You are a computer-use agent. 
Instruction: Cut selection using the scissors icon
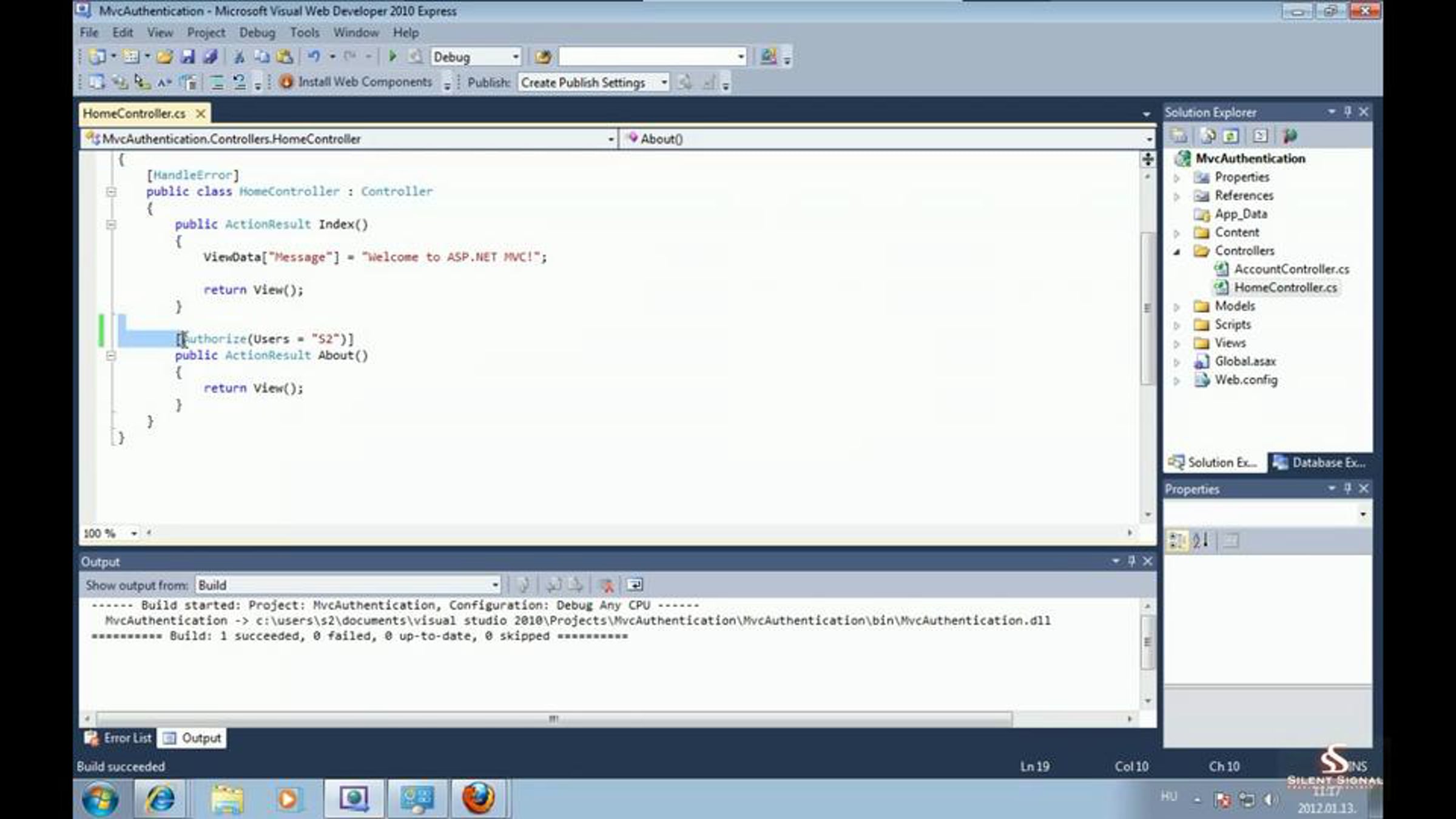pos(239,57)
